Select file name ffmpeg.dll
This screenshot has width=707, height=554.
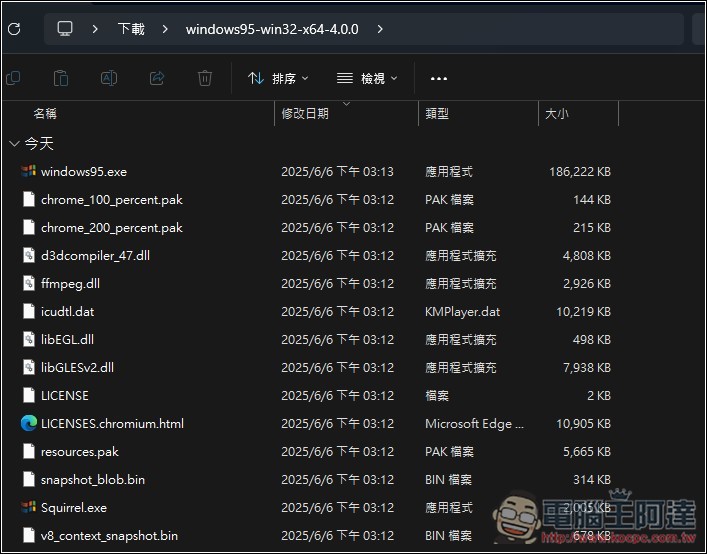[70, 284]
